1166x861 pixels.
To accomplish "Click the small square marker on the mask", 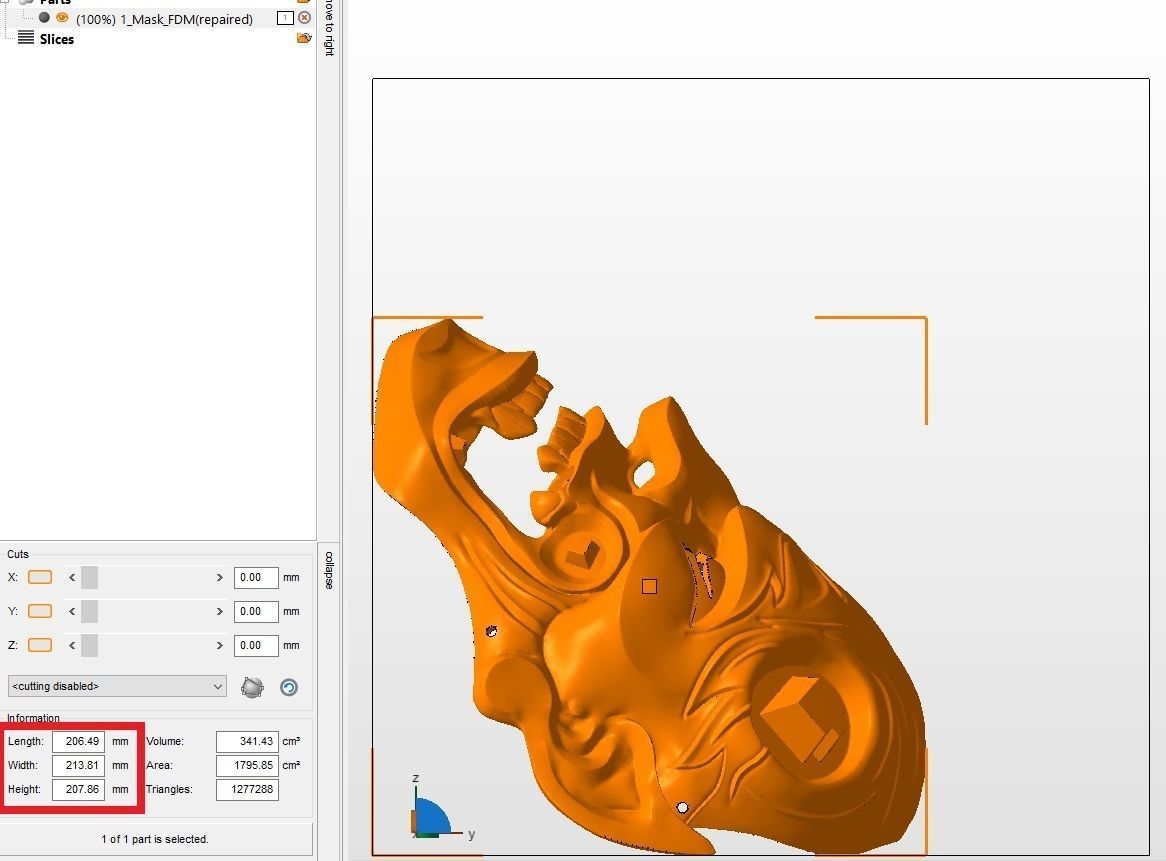I will coord(649,587).
